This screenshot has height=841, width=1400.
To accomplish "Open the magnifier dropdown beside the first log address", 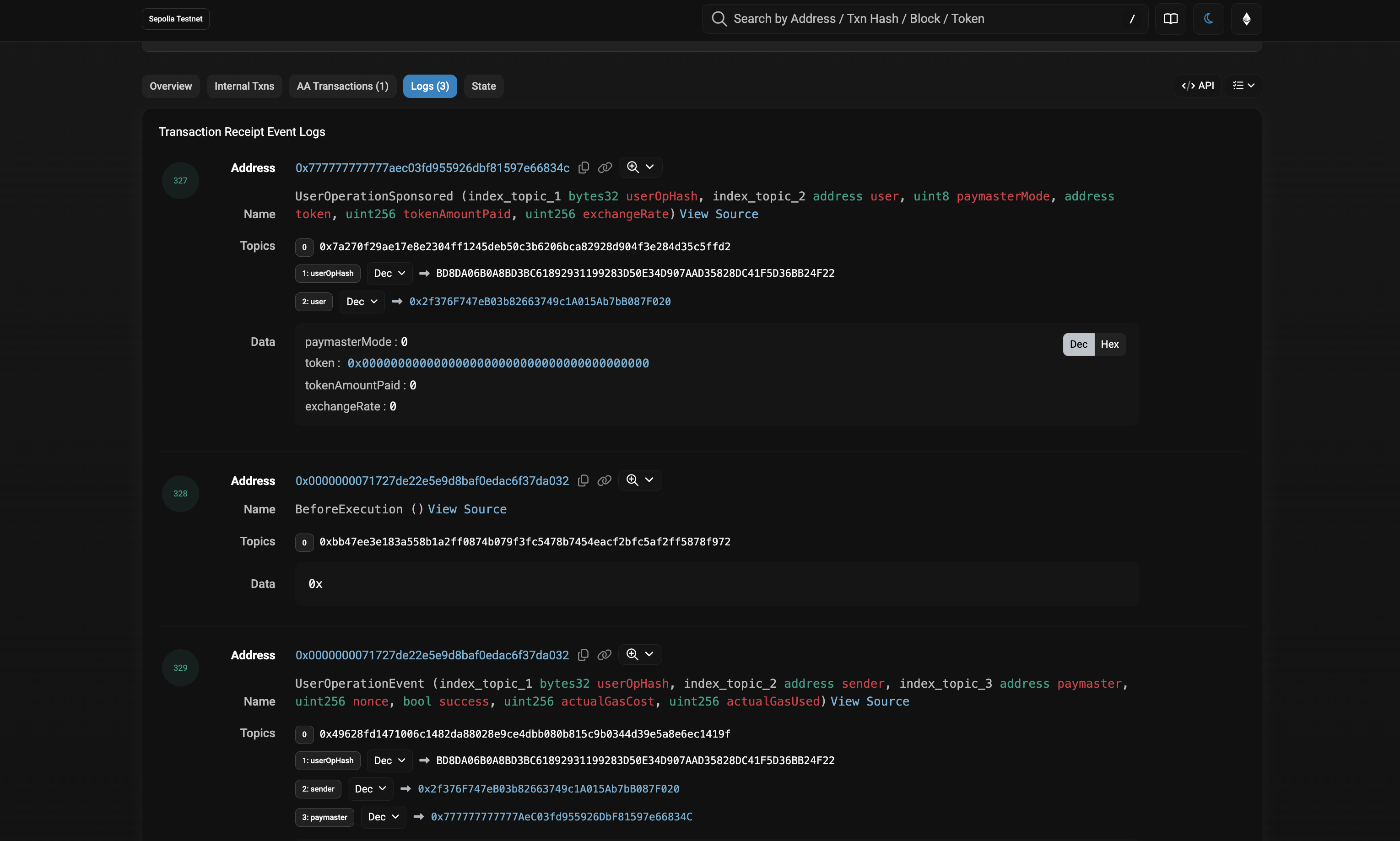I will point(639,167).
